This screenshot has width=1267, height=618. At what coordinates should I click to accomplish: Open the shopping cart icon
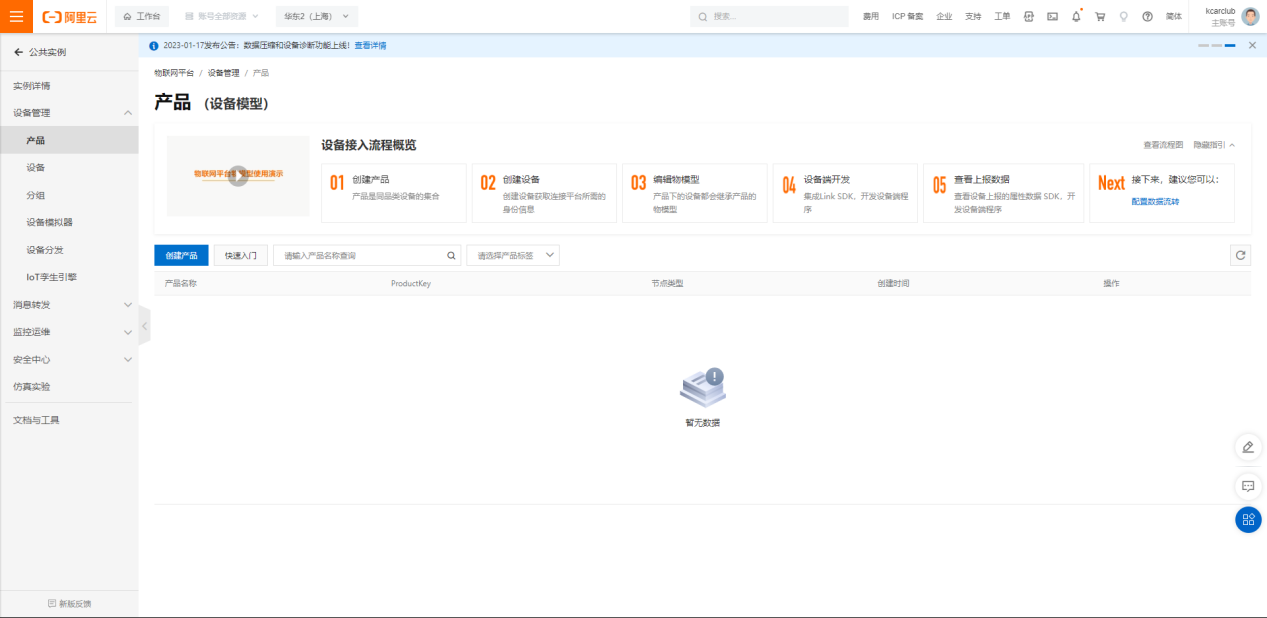pos(1100,17)
